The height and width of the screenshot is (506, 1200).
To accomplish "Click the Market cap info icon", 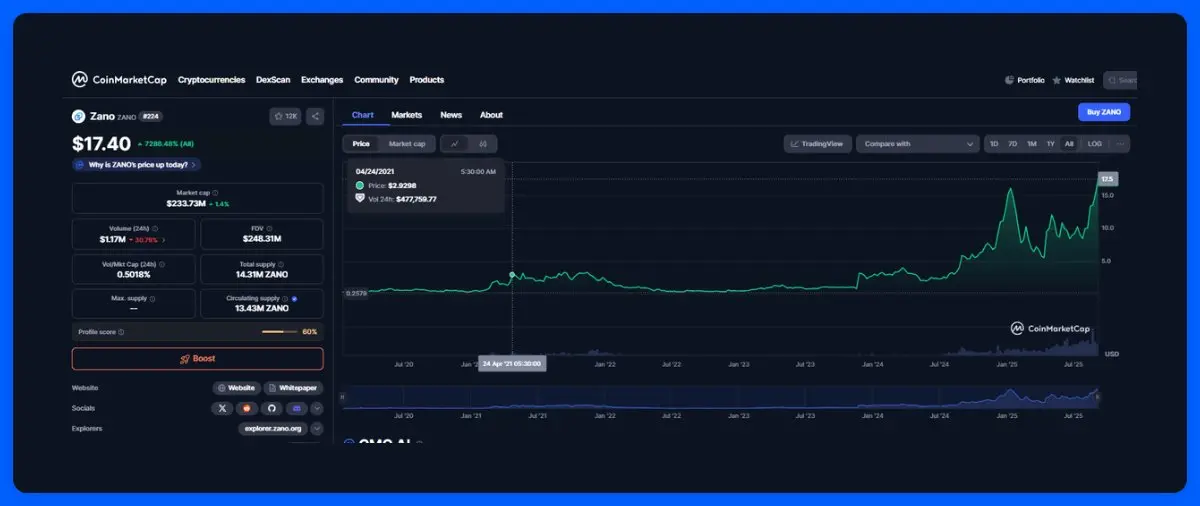I will pos(215,193).
